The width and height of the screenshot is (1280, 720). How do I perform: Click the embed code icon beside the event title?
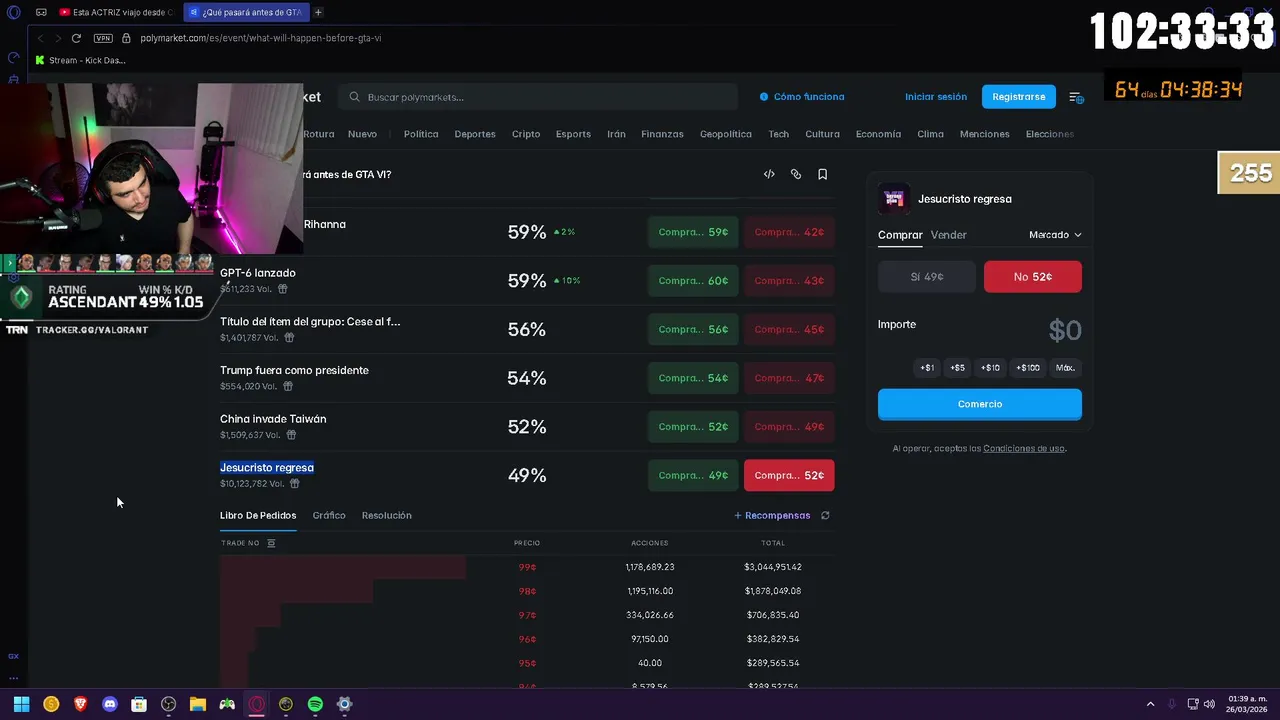pyautogui.click(x=769, y=174)
